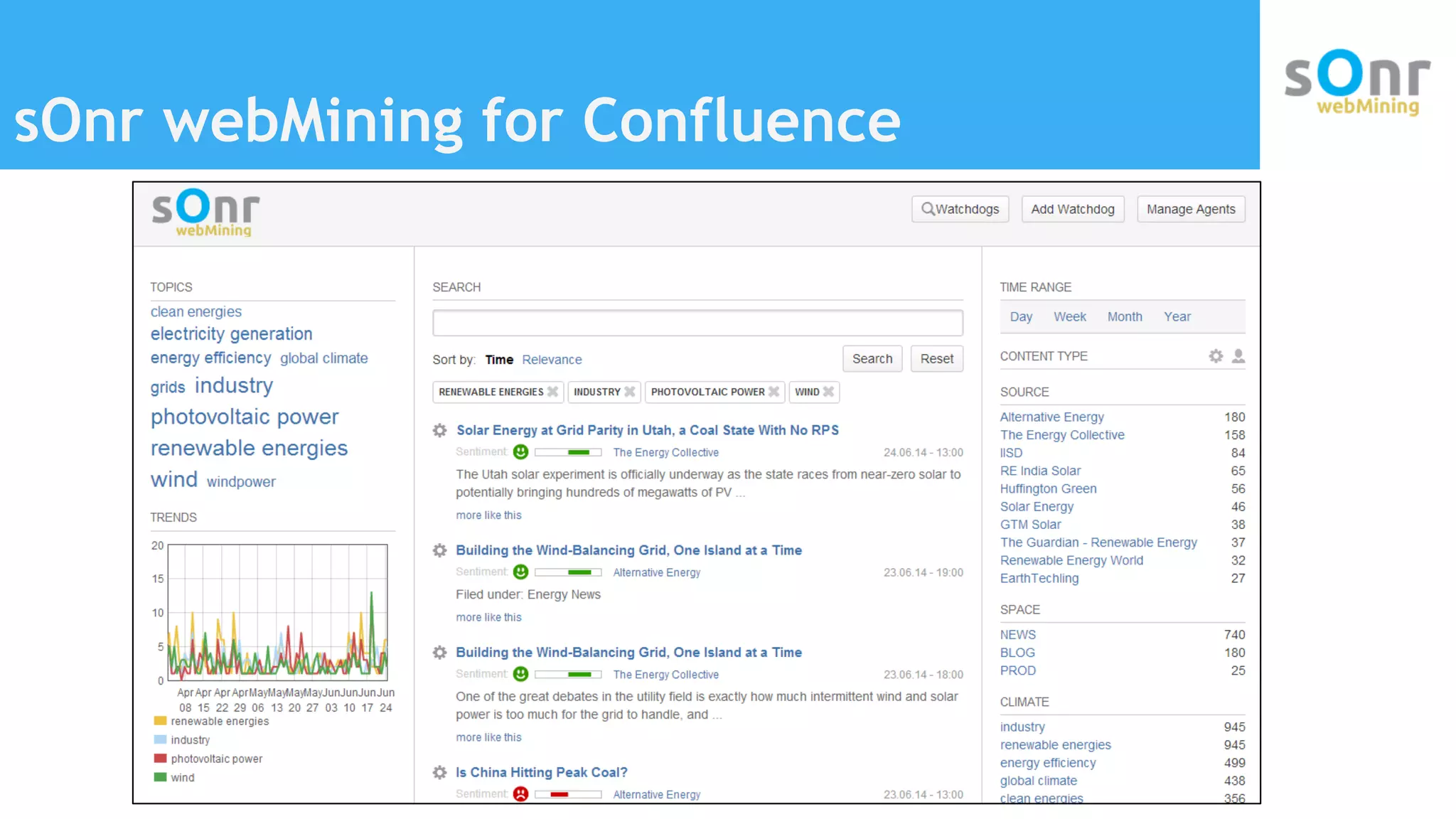1456x819 pixels.
Task: Filter by source Huffington Green
Action: coord(1049,489)
